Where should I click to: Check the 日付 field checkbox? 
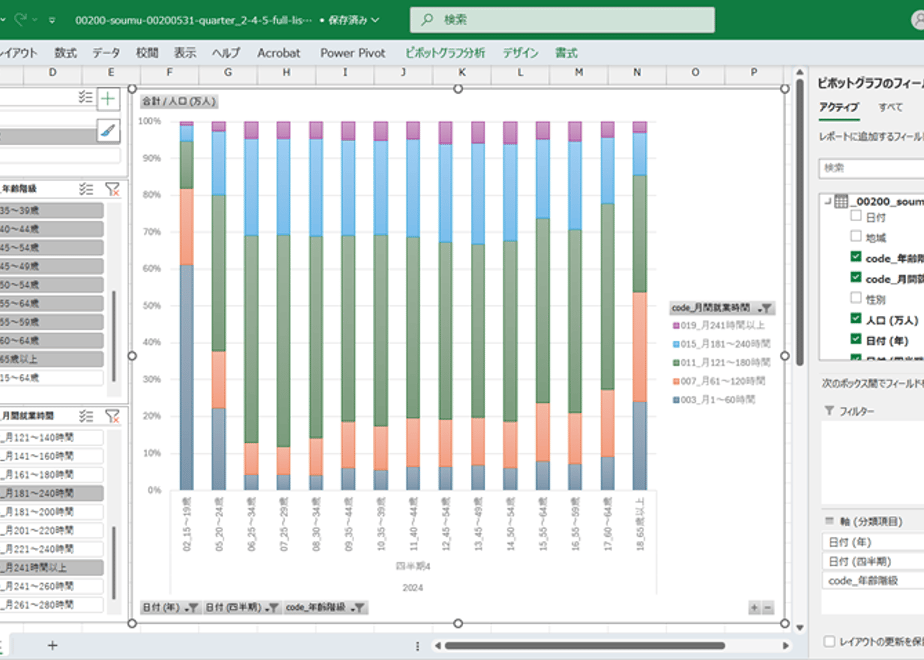pyautogui.click(x=856, y=216)
